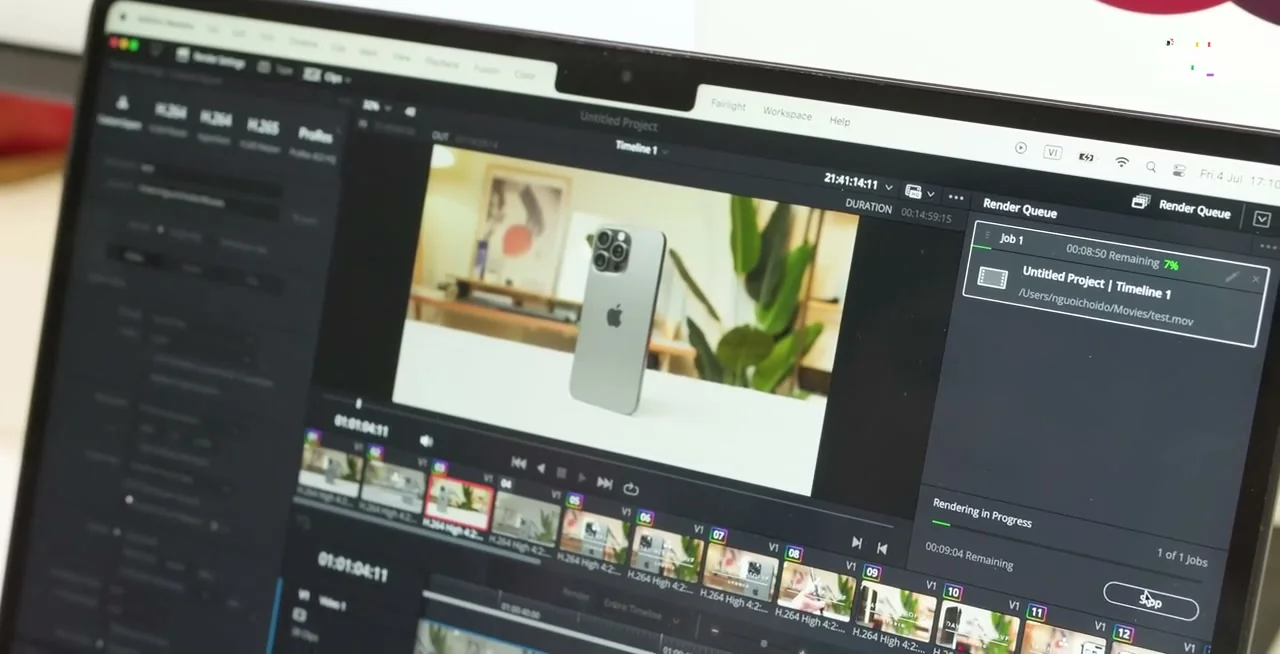
Task: Remove Job 1 from the queue
Action: coord(1256,279)
